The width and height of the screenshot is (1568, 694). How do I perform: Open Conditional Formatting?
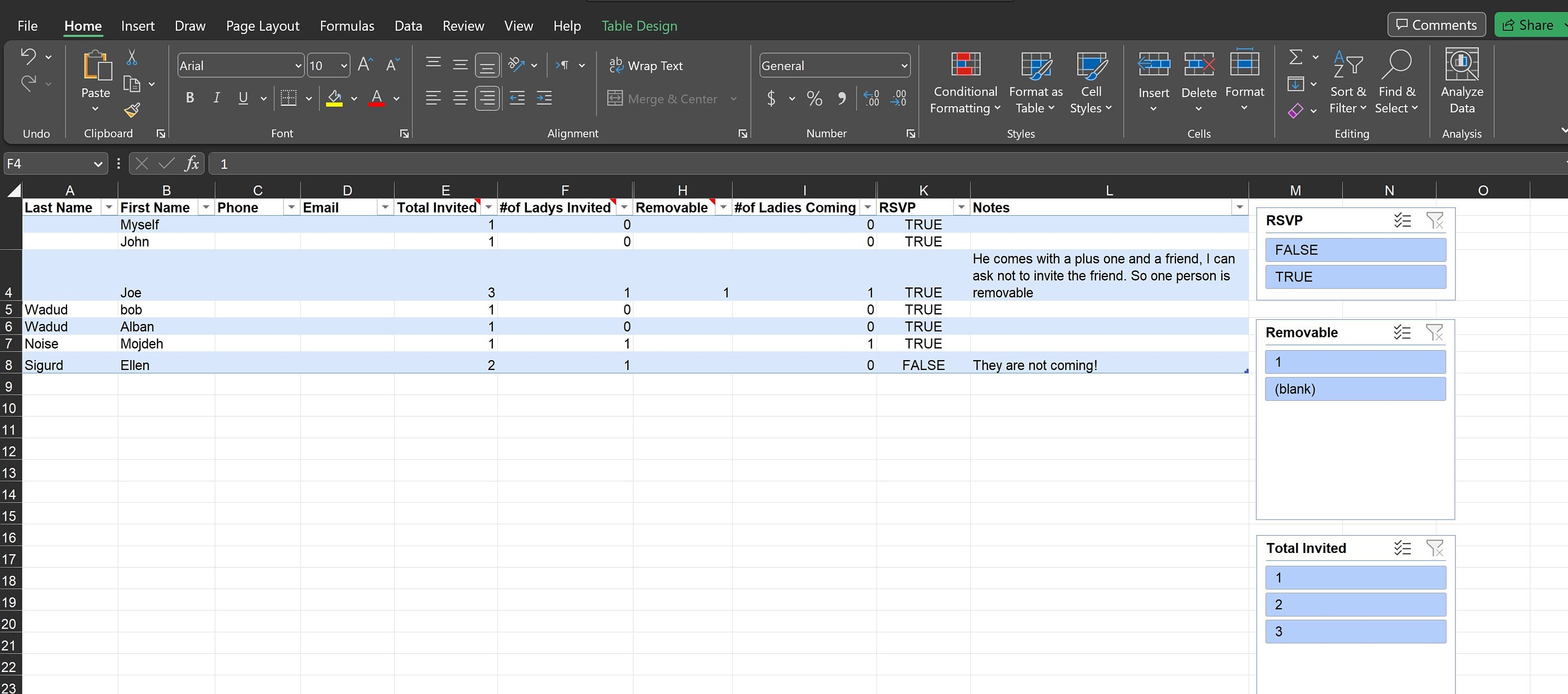tap(965, 82)
